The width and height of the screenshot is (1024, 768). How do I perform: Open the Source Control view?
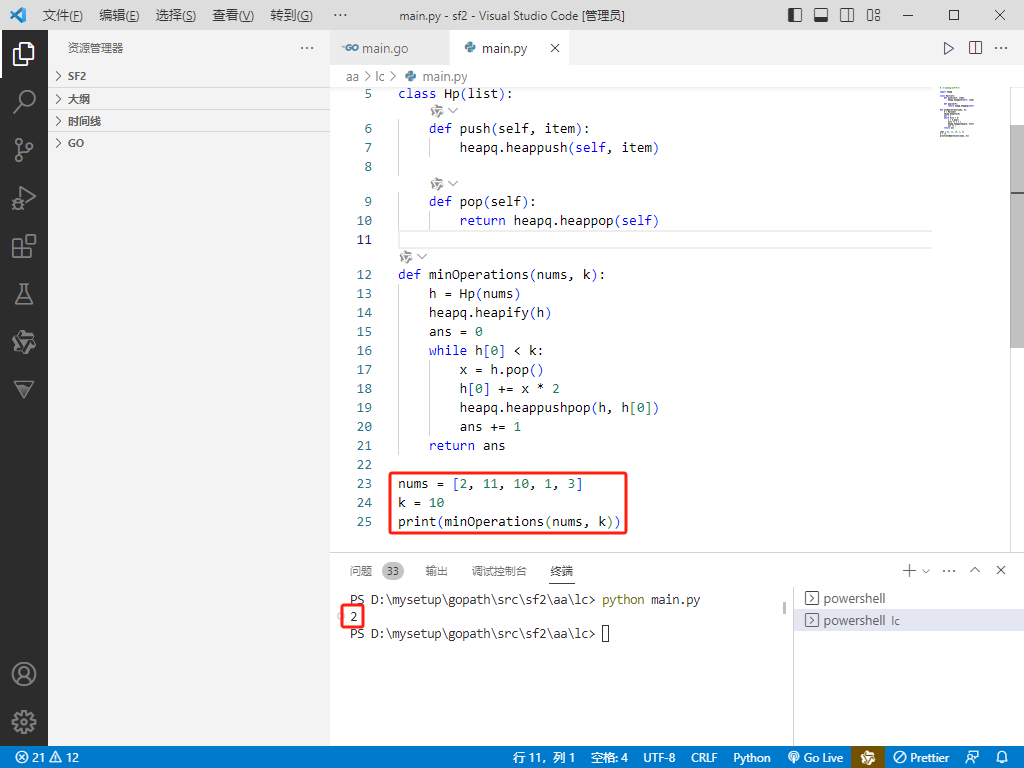click(x=24, y=150)
